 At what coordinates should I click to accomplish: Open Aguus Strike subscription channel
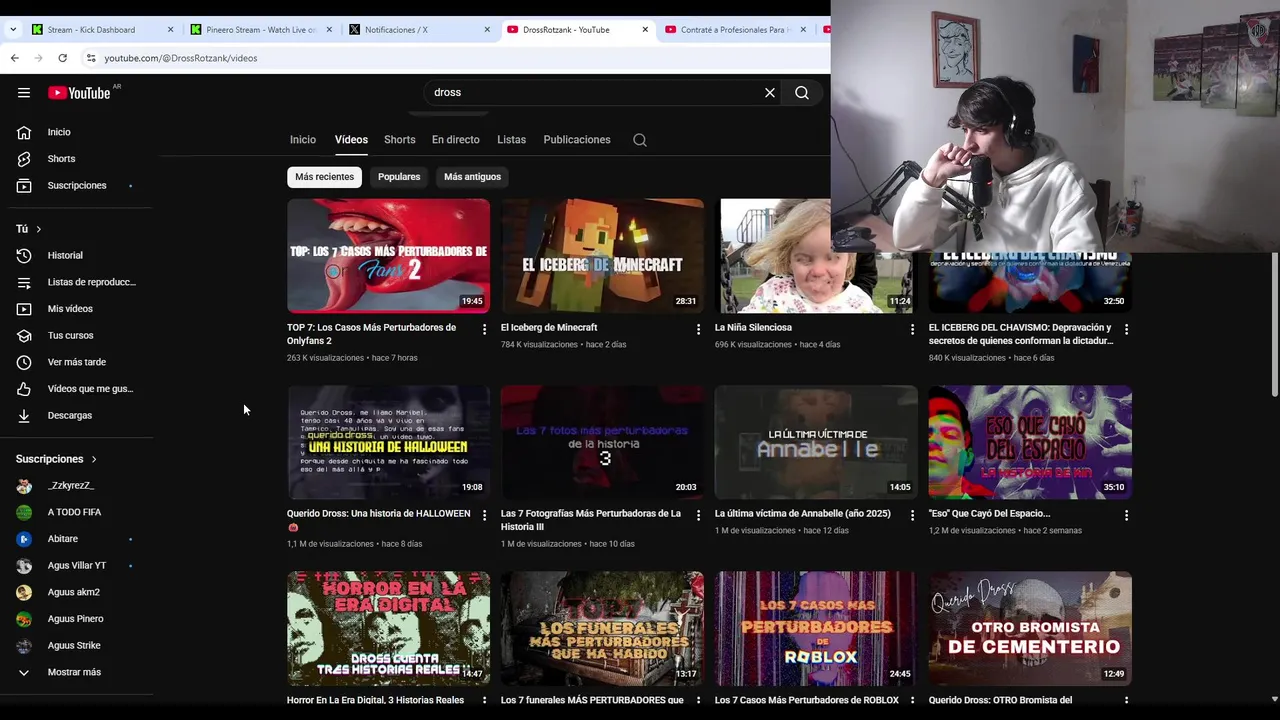76,646
